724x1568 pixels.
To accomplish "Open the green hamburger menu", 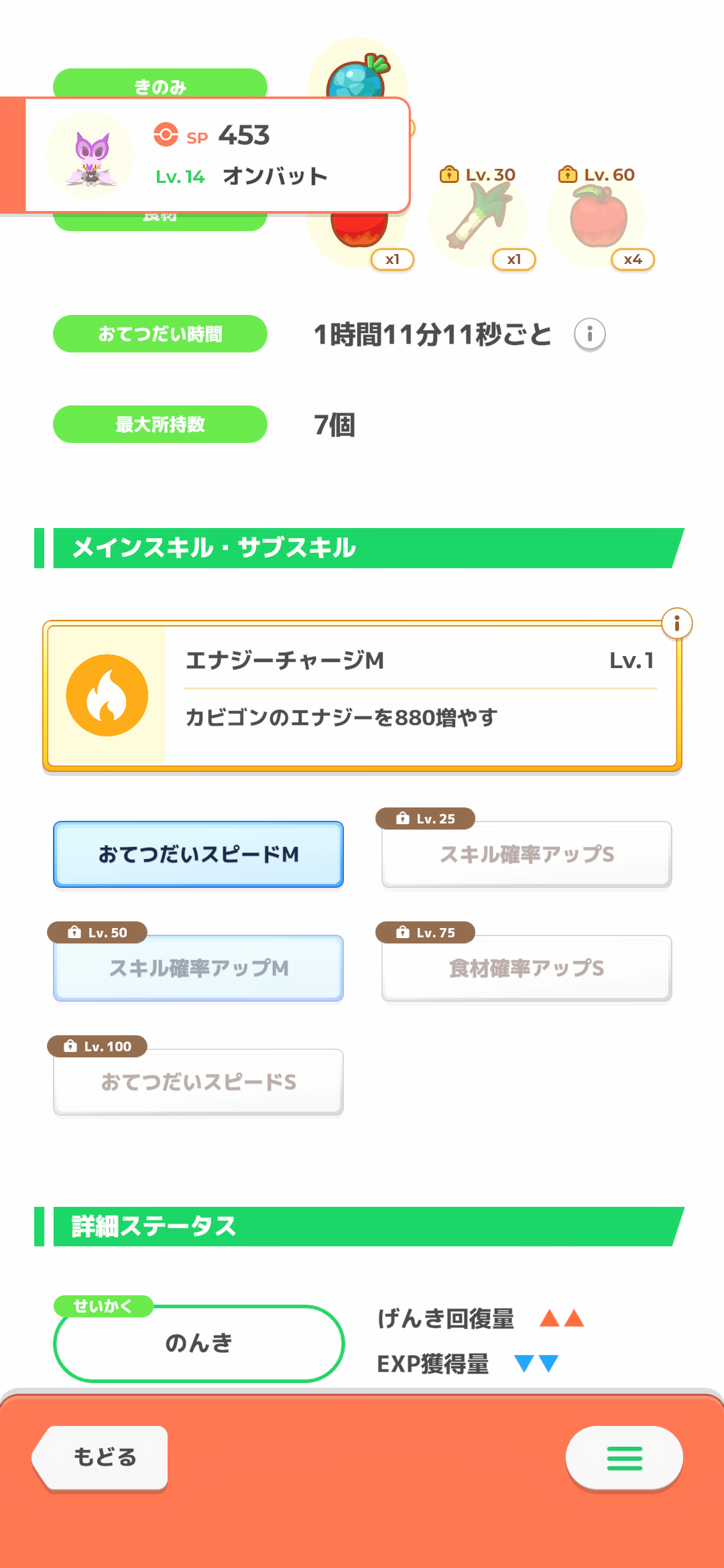I will 624,1458.
